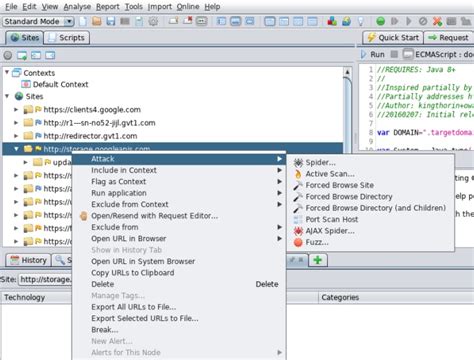Click the ECMAScript engine icon
This screenshot has height=360, width=474.
tap(408, 54)
